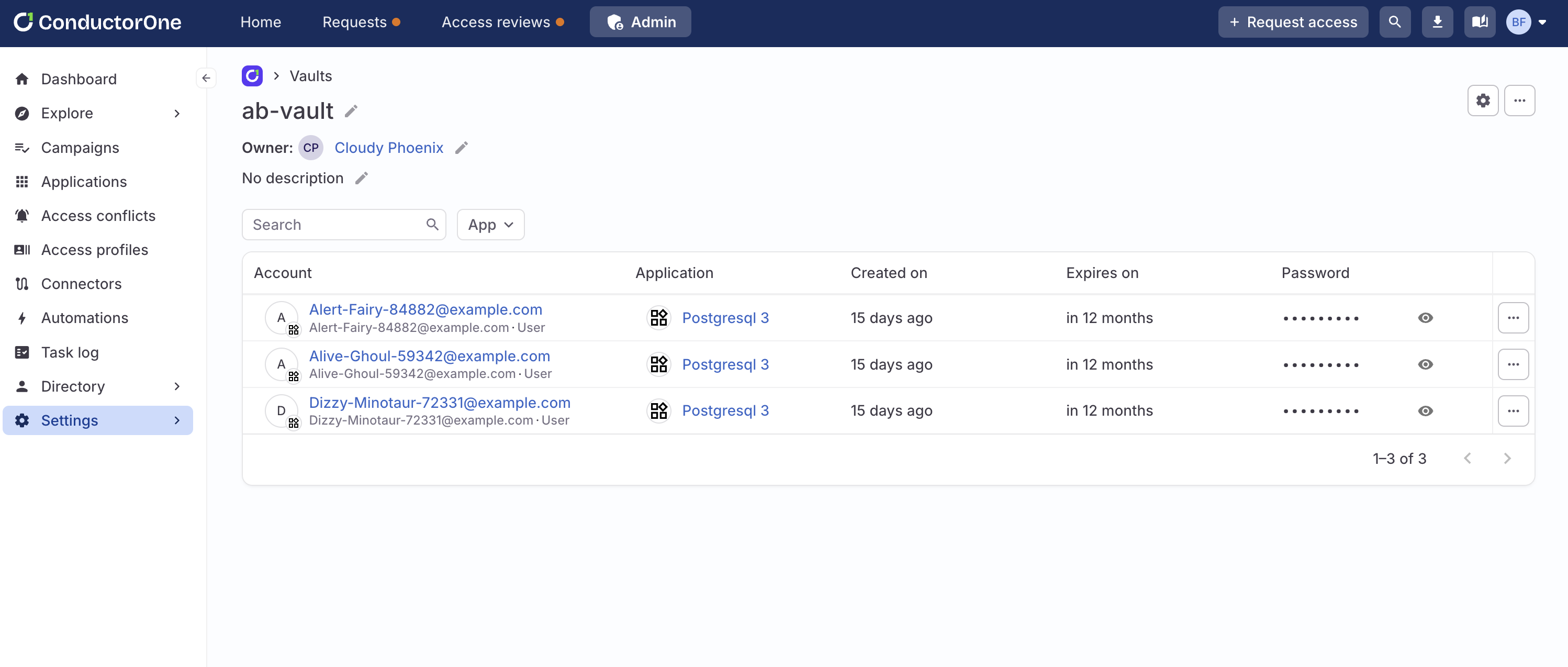This screenshot has width=1568, height=667.
Task: Click the Request access button
Action: point(1293,22)
